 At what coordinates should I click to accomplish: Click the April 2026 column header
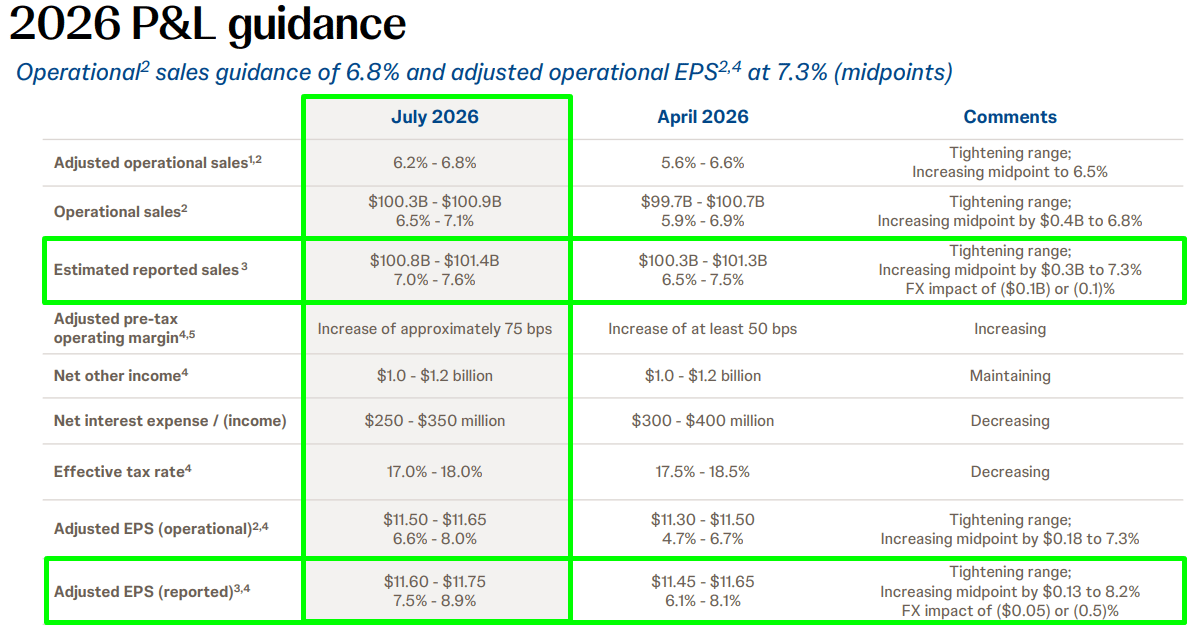click(703, 117)
